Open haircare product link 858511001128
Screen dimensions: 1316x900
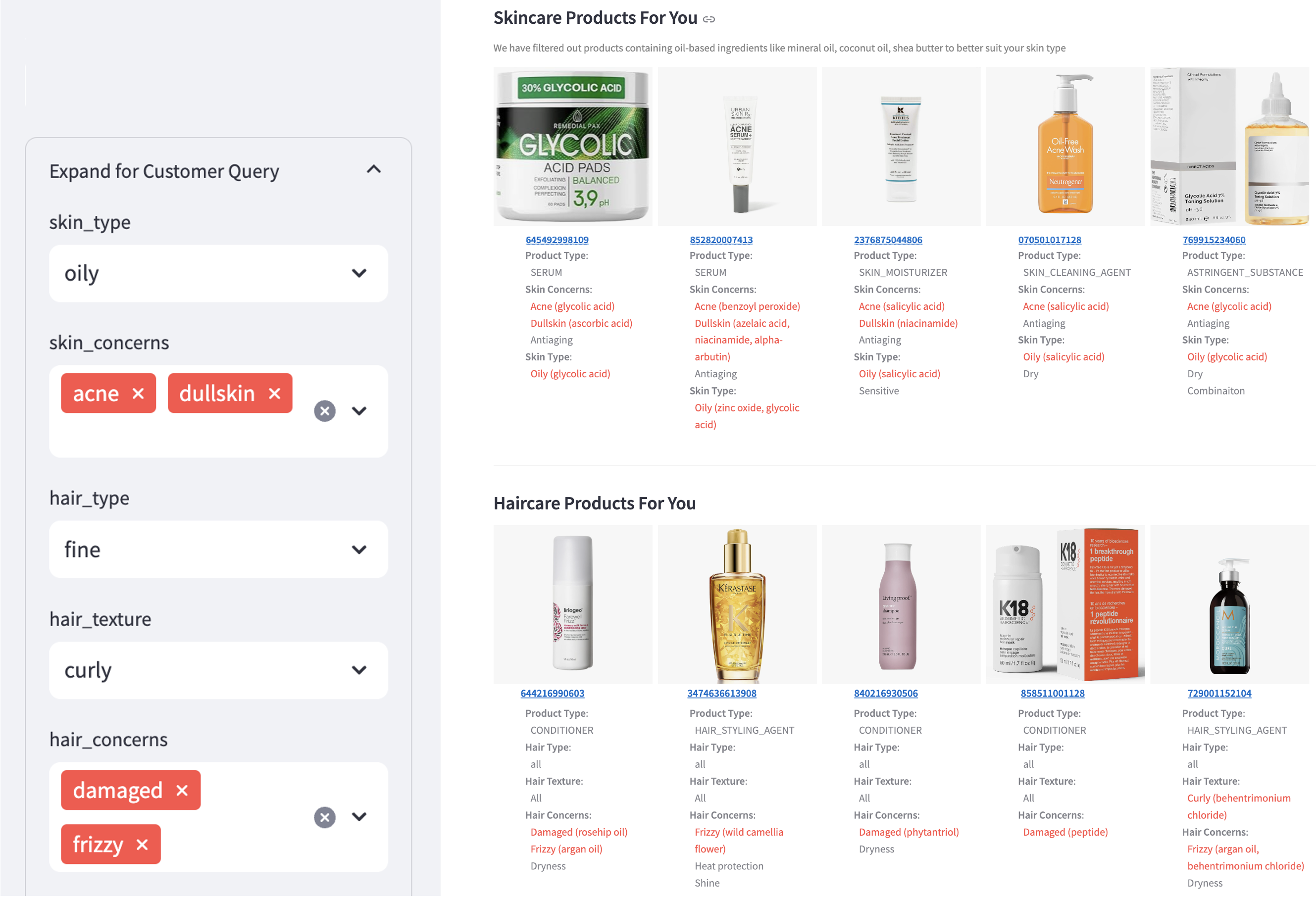point(1052,694)
